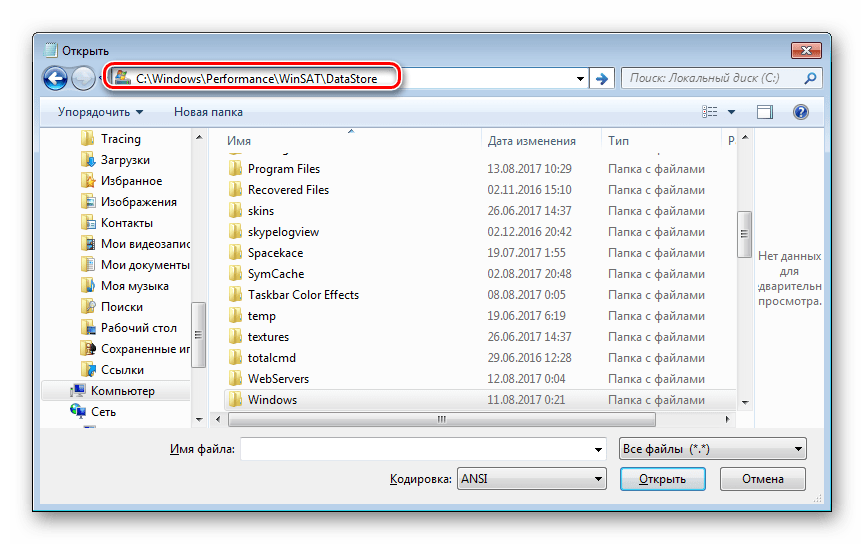Open the Упорядочить dropdown menu
This screenshot has width=864, height=544.
pyautogui.click(x=100, y=112)
